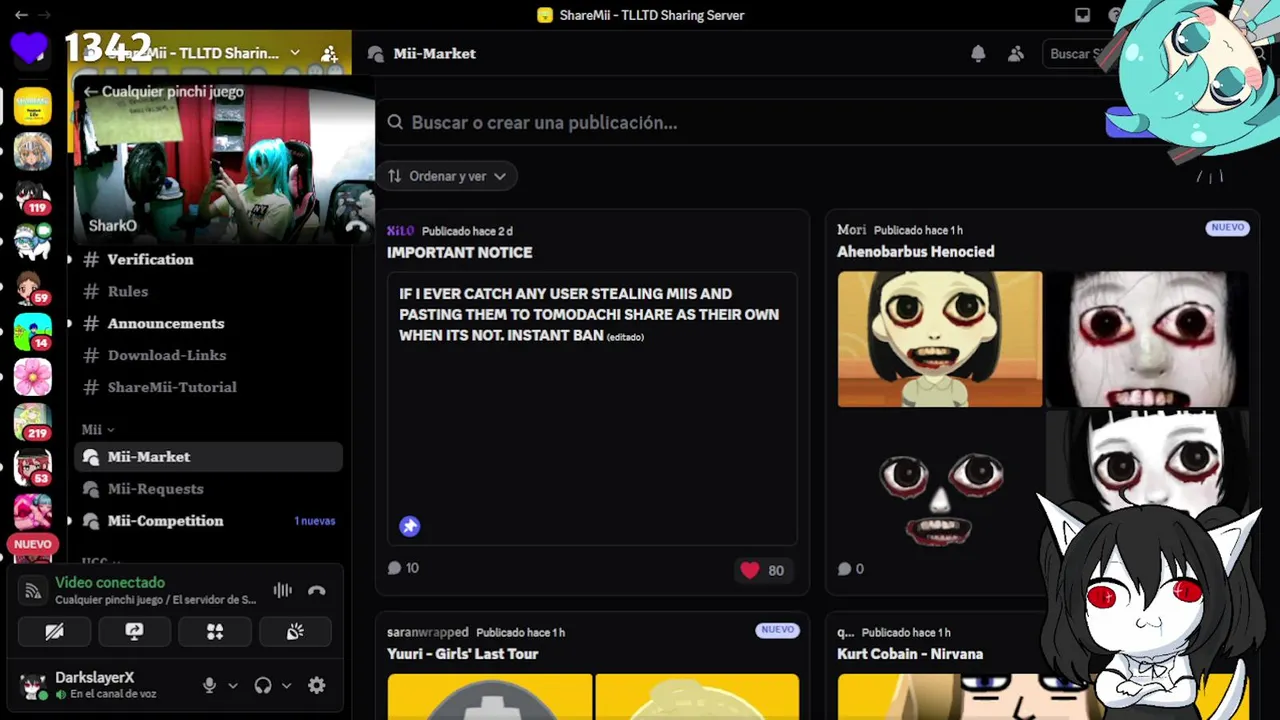The height and width of the screenshot is (720, 1280).
Task: Open the soundboard
Action: (295, 631)
